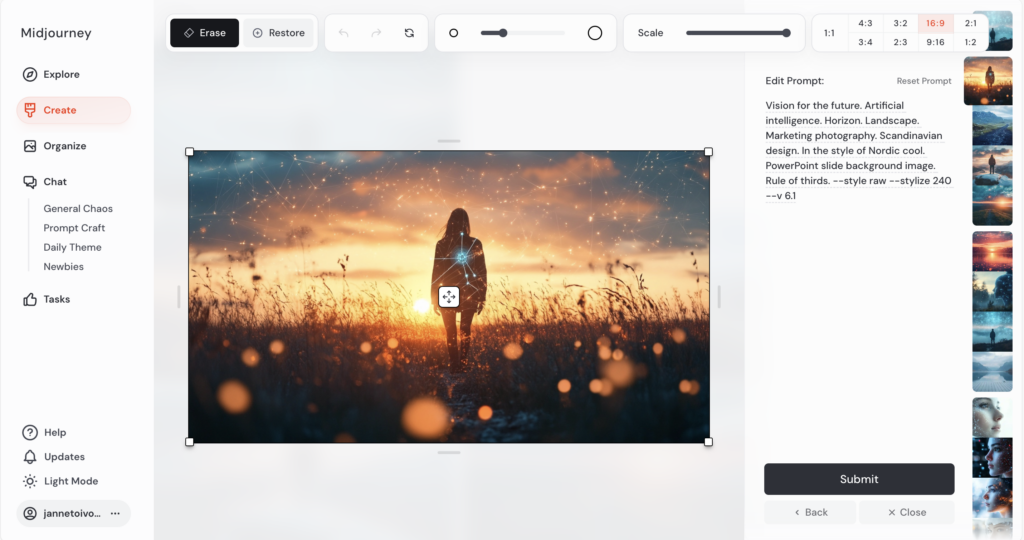This screenshot has height=540, width=1024.
Task: Open account menu ellipsis next to username
Action: [x=115, y=513]
